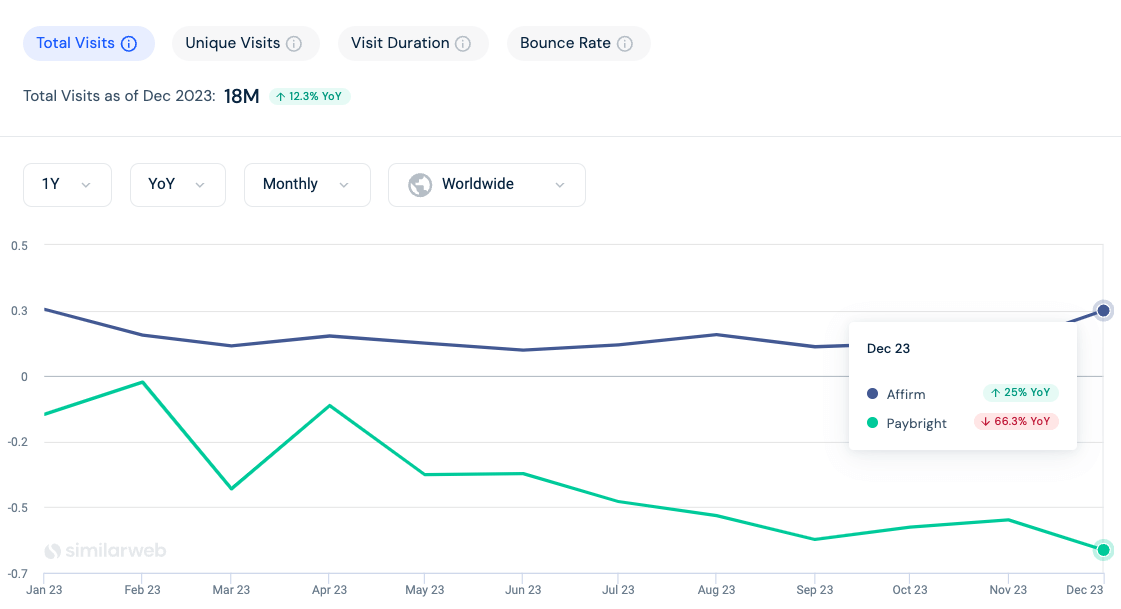Open the Worldwide region dropdown
Viewport: 1121px width, 609px height.
coord(487,184)
